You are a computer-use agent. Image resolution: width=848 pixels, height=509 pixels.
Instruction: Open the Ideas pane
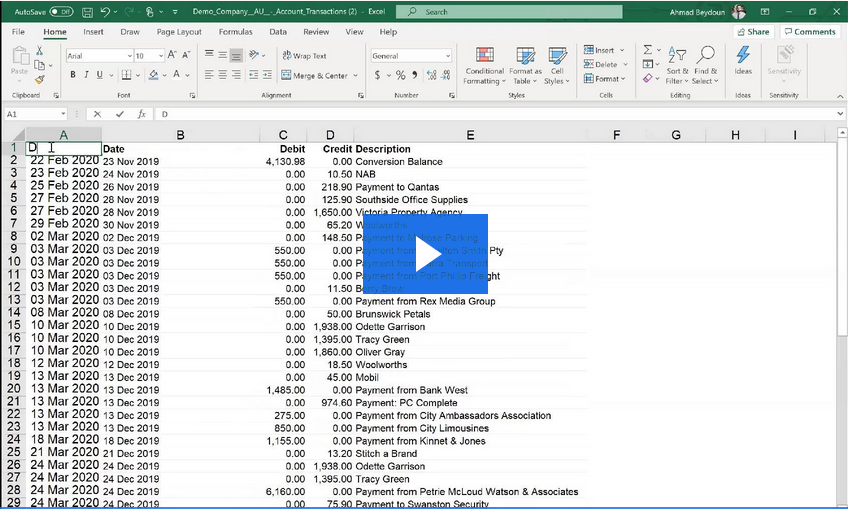(743, 61)
